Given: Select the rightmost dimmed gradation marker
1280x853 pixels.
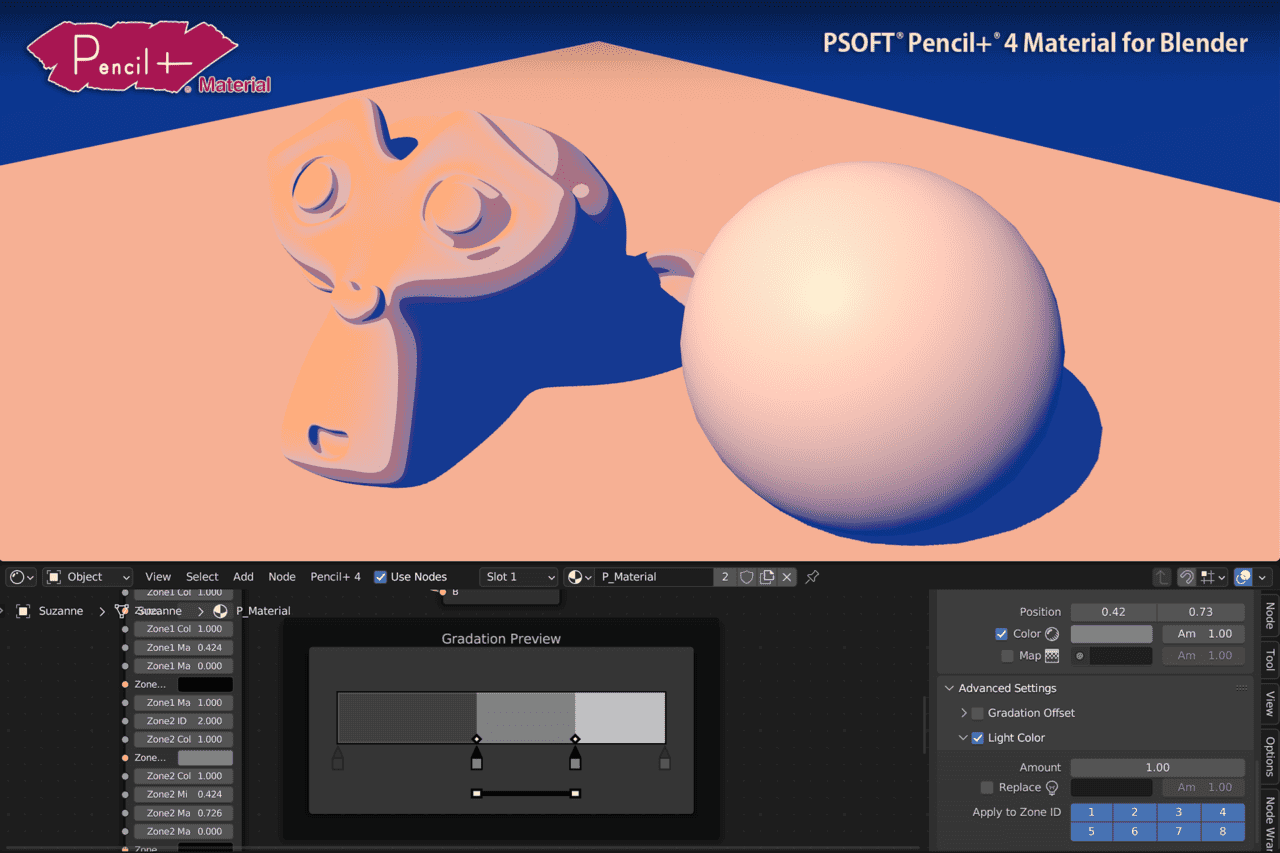Looking at the screenshot, I should point(665,759).
